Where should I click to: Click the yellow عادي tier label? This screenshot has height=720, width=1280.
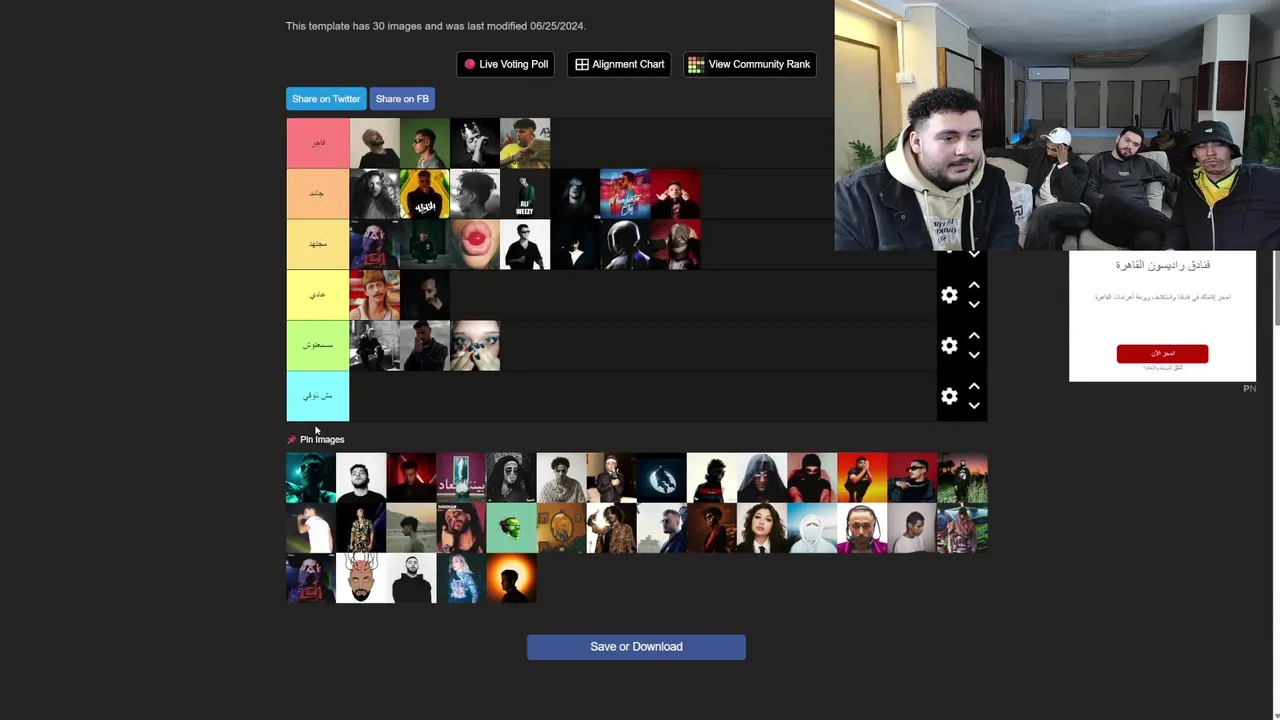[318, 295]
